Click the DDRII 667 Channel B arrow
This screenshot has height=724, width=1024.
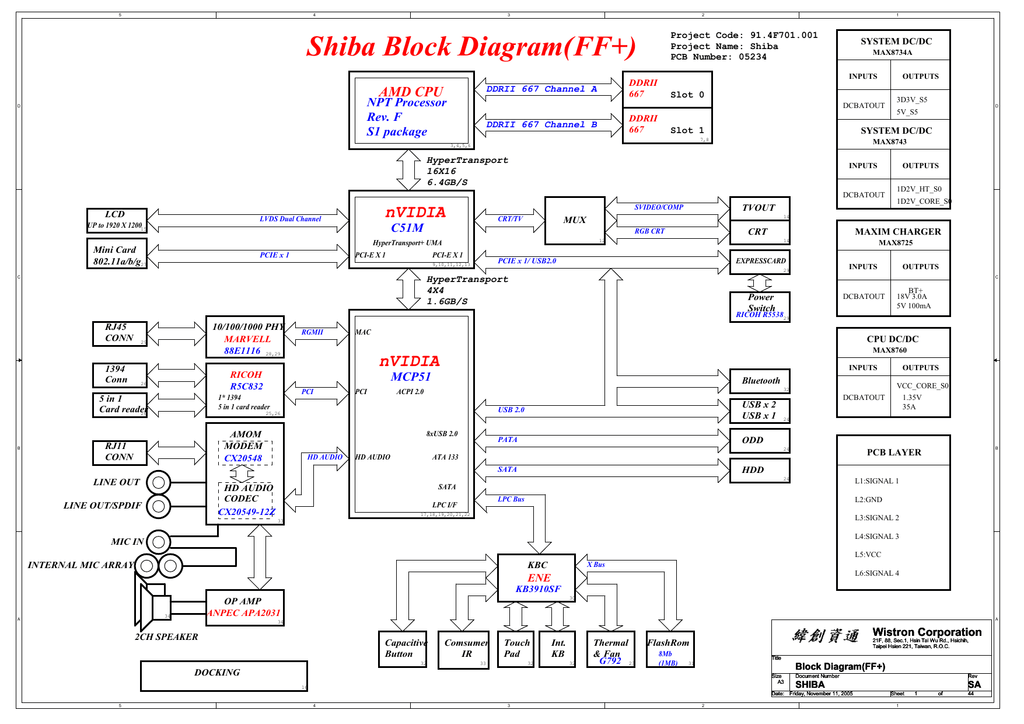[549, 125]
